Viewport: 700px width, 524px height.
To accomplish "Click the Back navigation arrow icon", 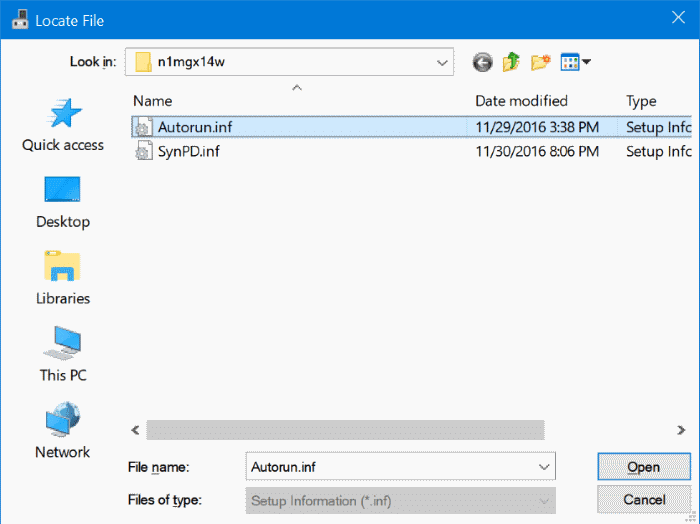I will pos(483,62).
